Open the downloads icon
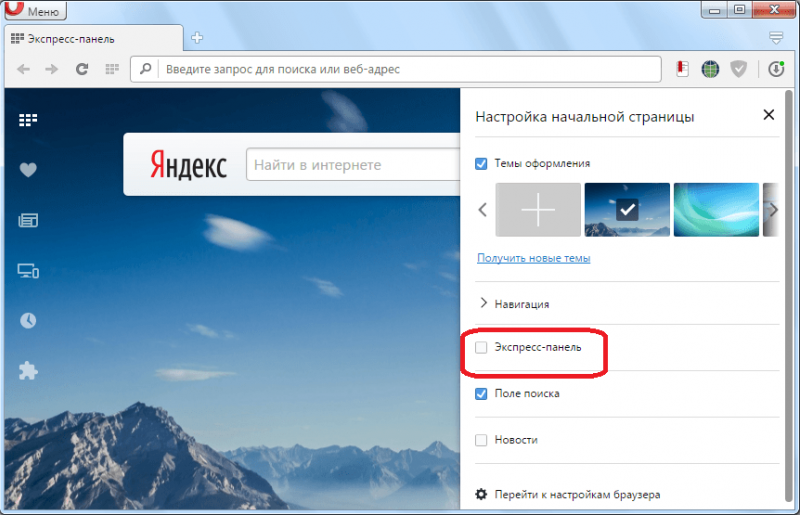This screenshot has width=800, height=515. [x=776, y=69]
